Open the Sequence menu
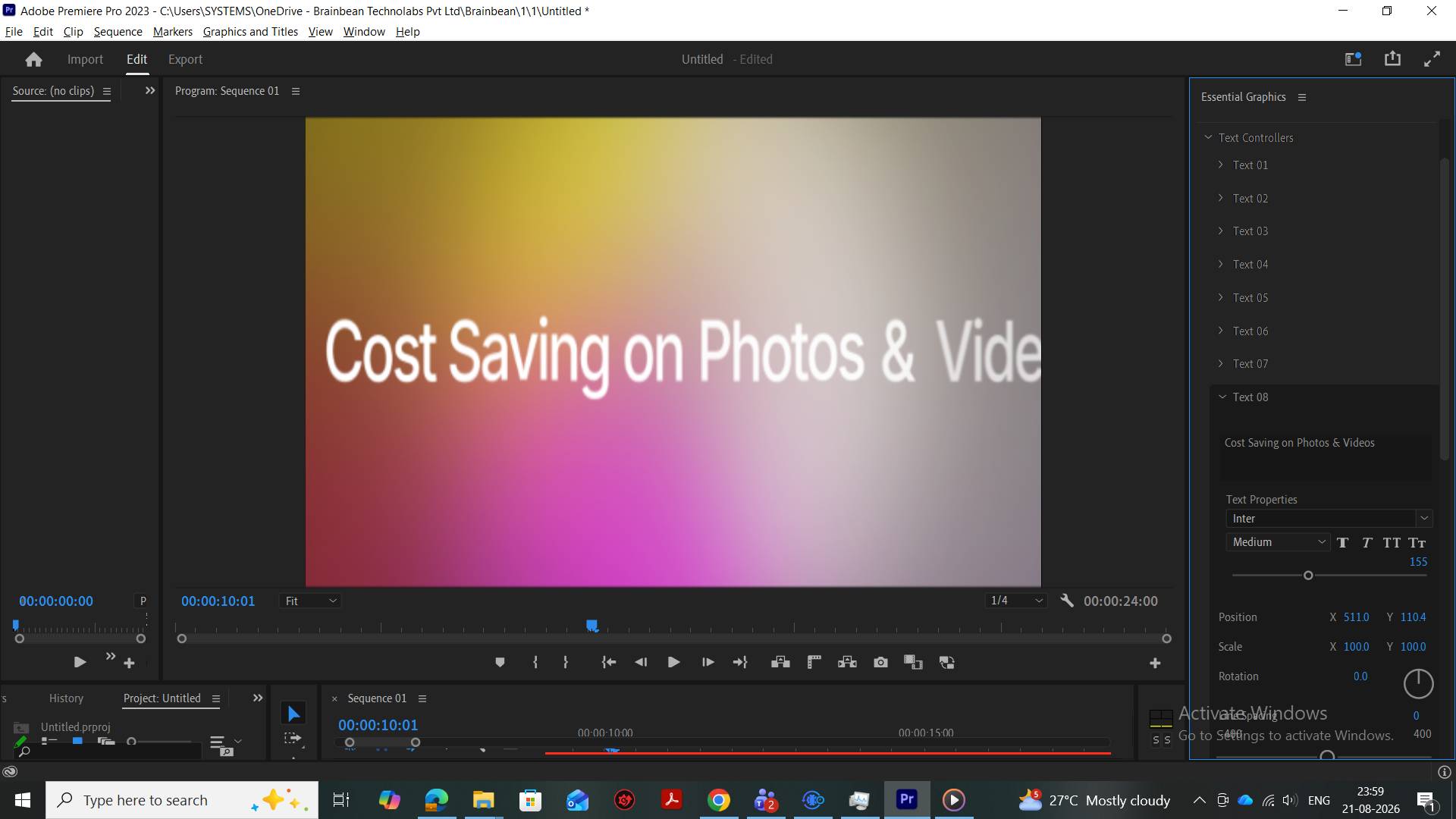Screen dimensions: 1456x819 118,31
